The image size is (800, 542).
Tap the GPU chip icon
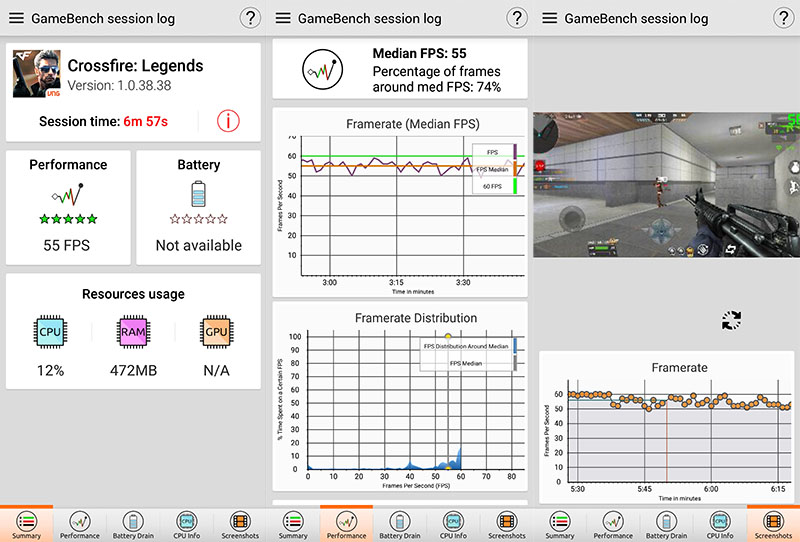[x=216, y=332]
